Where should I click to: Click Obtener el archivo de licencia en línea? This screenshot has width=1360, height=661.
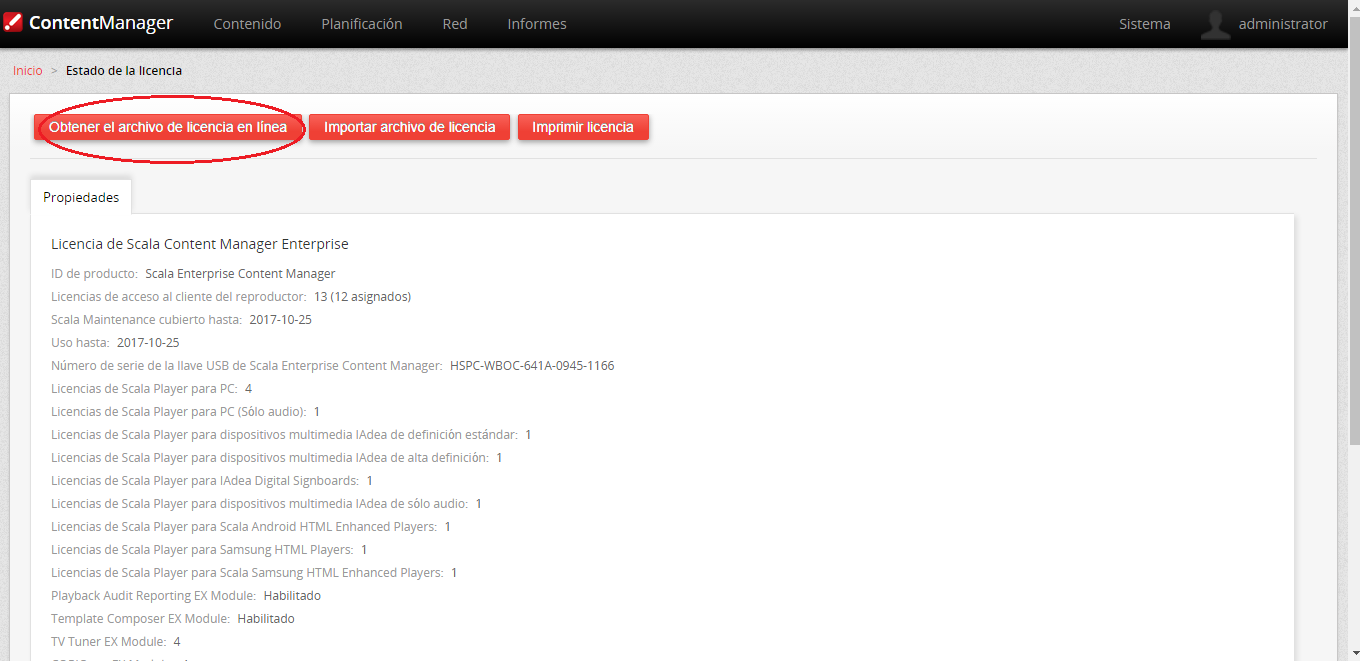coord(168,127)
